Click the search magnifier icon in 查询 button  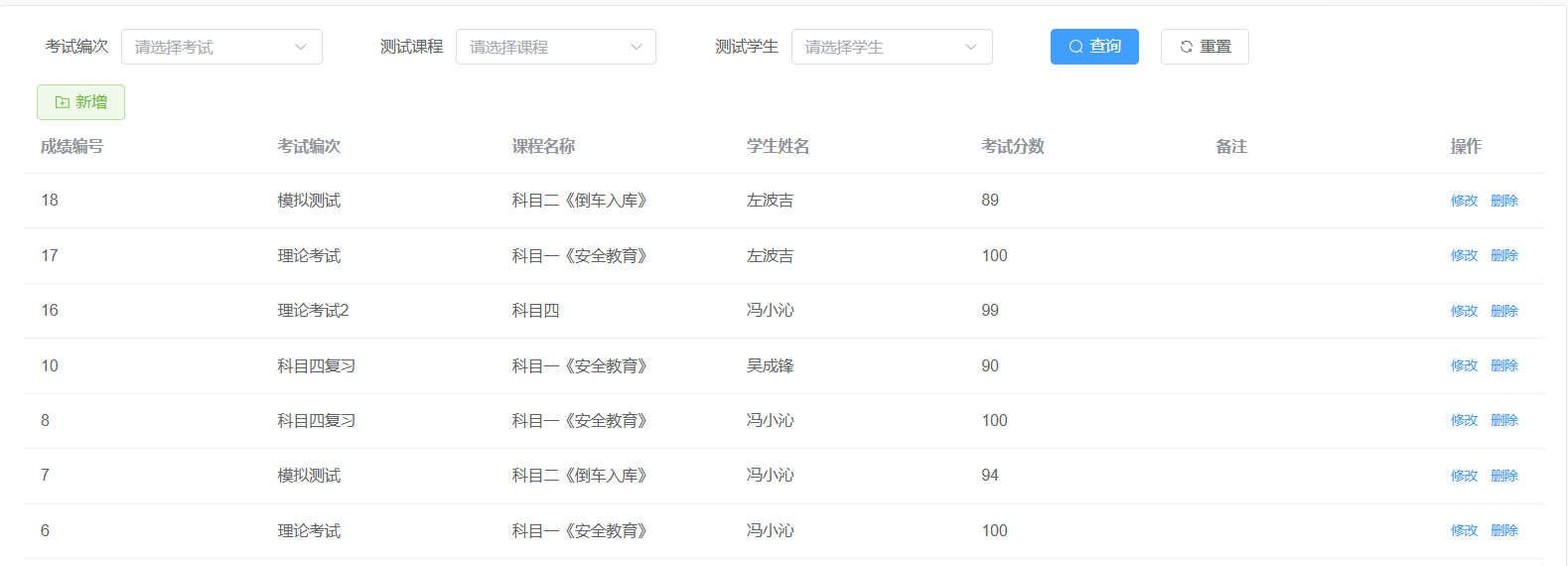pos(1075,47)
